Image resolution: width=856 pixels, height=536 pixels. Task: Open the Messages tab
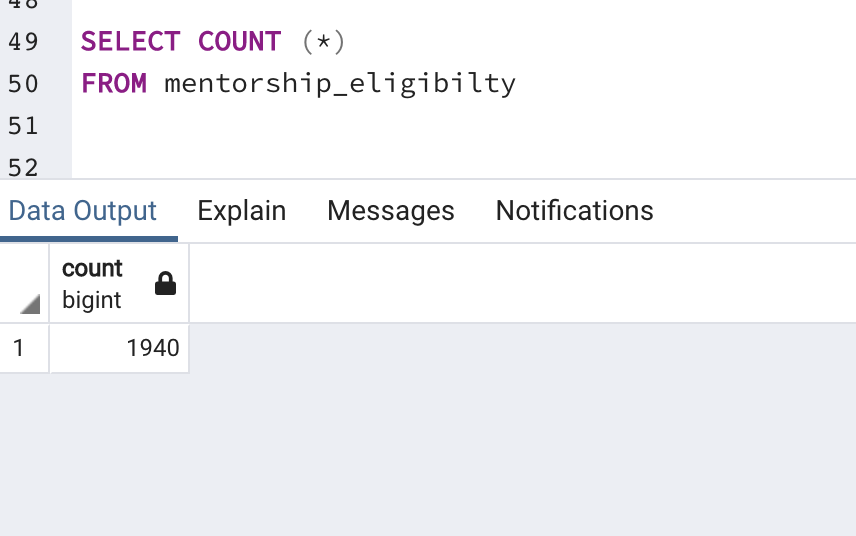[391, 211]
